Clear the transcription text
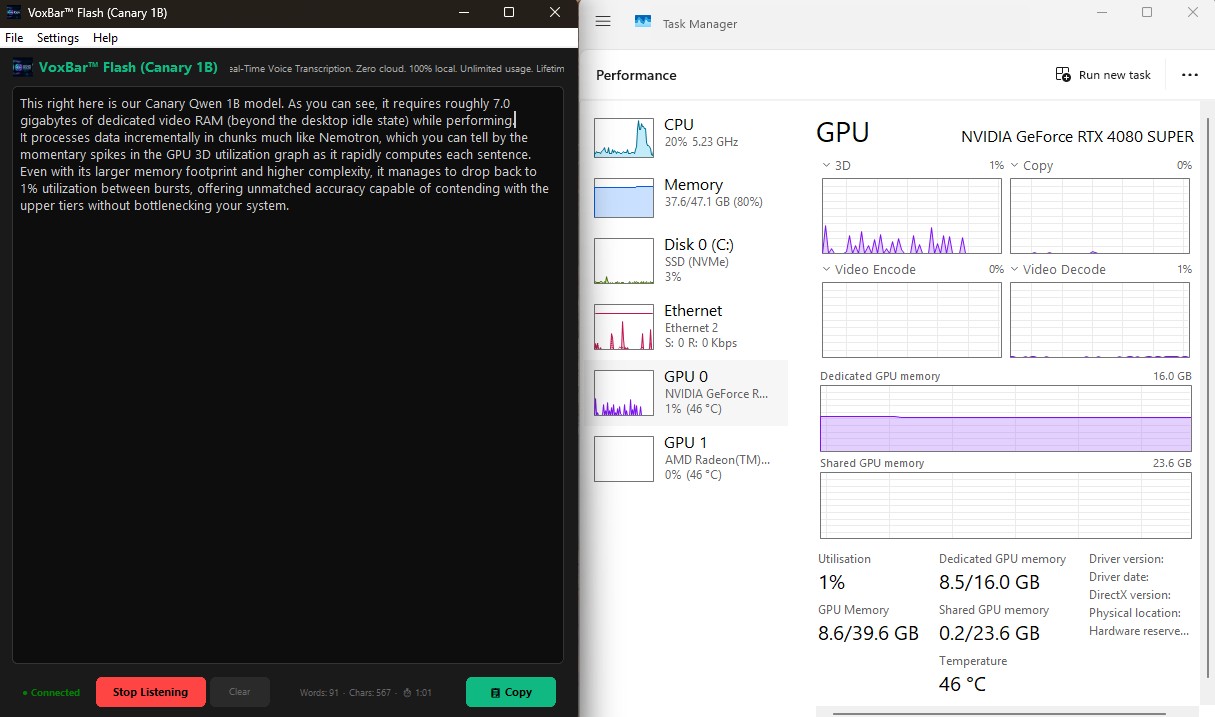1215x717 pixels. coord(240,691)
